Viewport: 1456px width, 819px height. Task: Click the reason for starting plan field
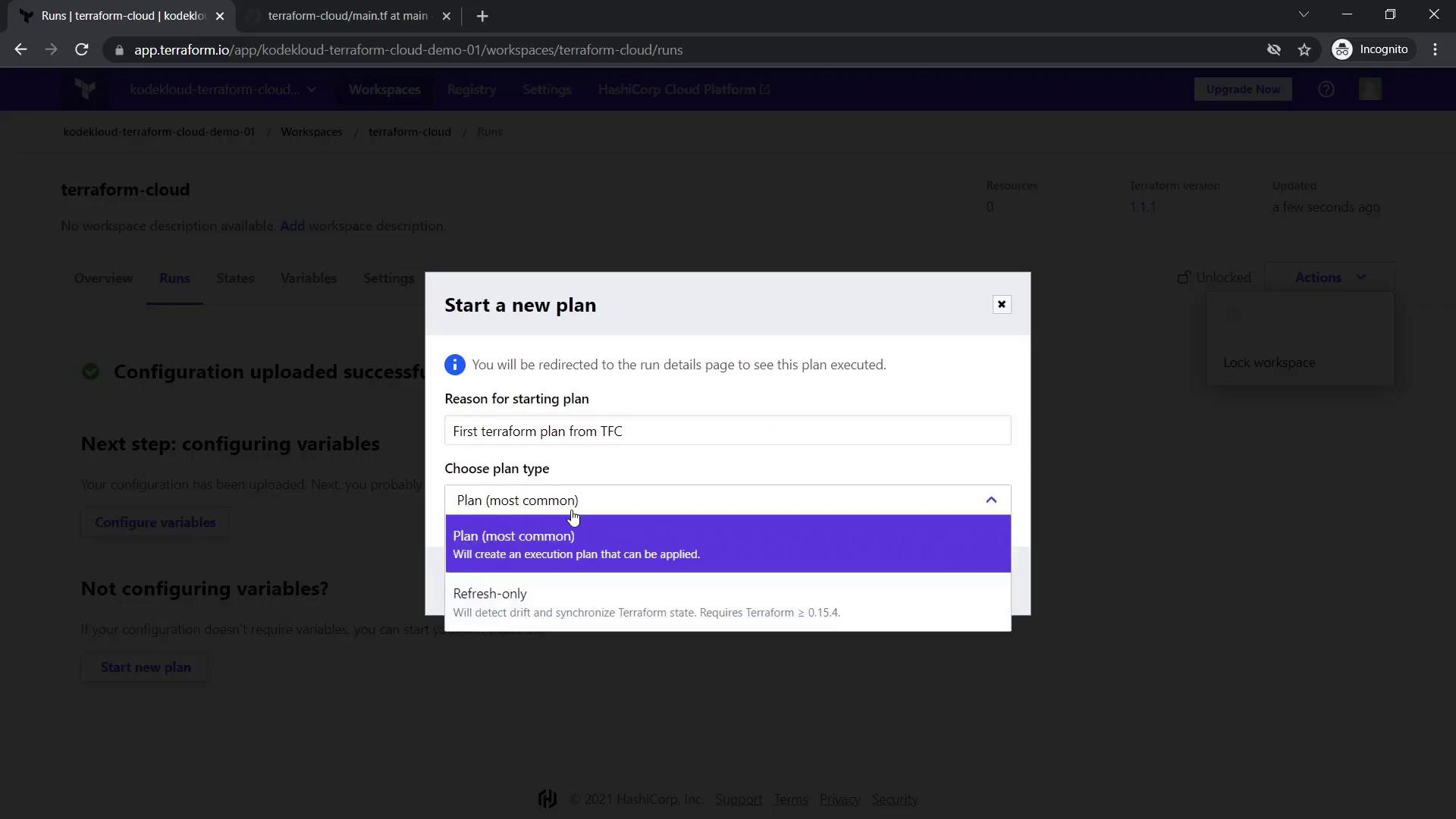727,431
